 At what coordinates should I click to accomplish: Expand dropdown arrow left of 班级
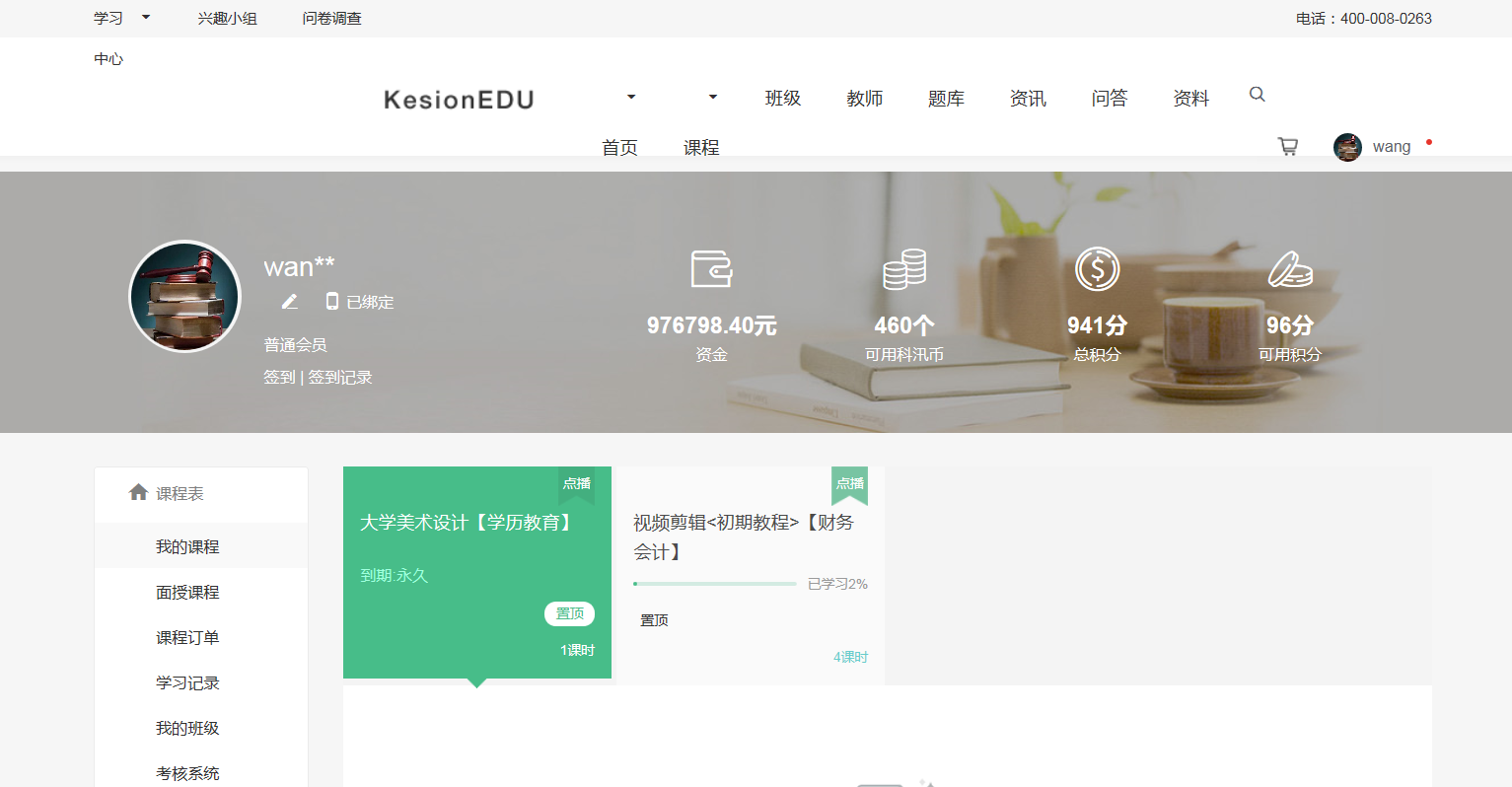click(x=713, y=97)
